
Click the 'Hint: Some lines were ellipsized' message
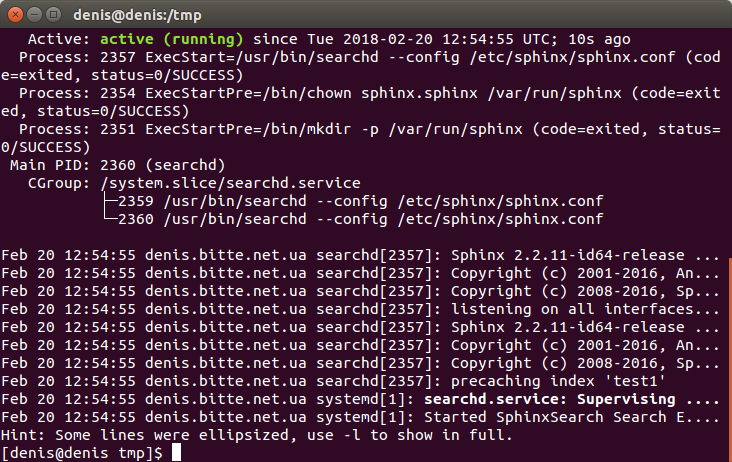pyautogui.click(x=257, y=435)
